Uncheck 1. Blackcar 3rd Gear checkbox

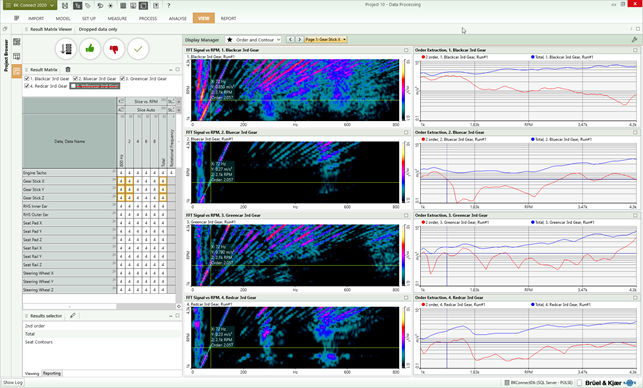point(27,78)
